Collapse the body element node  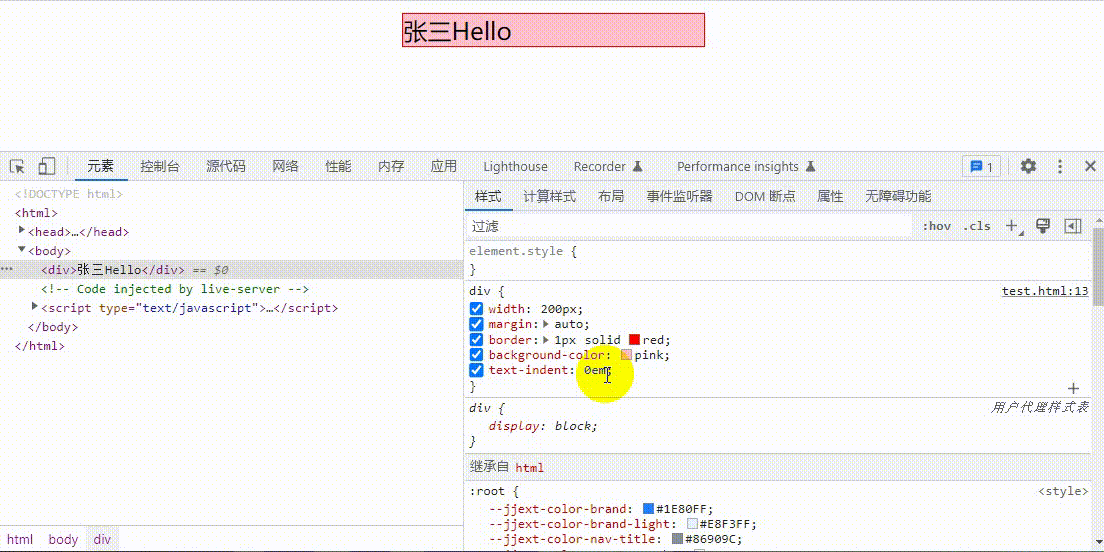tap(22, 249)
